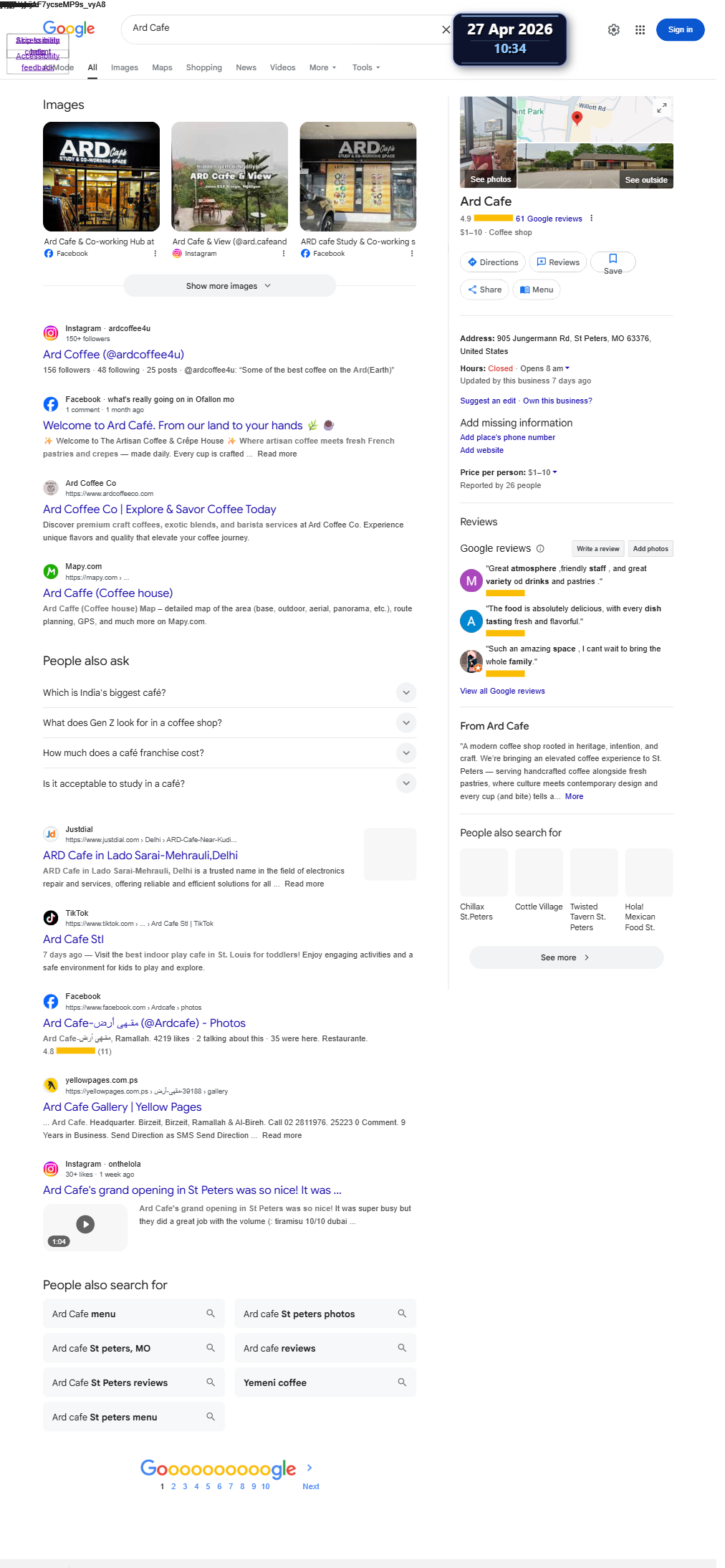The height and width of the screenshot is (1568, 725).
Task: Open the three-dot menu beside Google reviews count
Action: point(591,219)
